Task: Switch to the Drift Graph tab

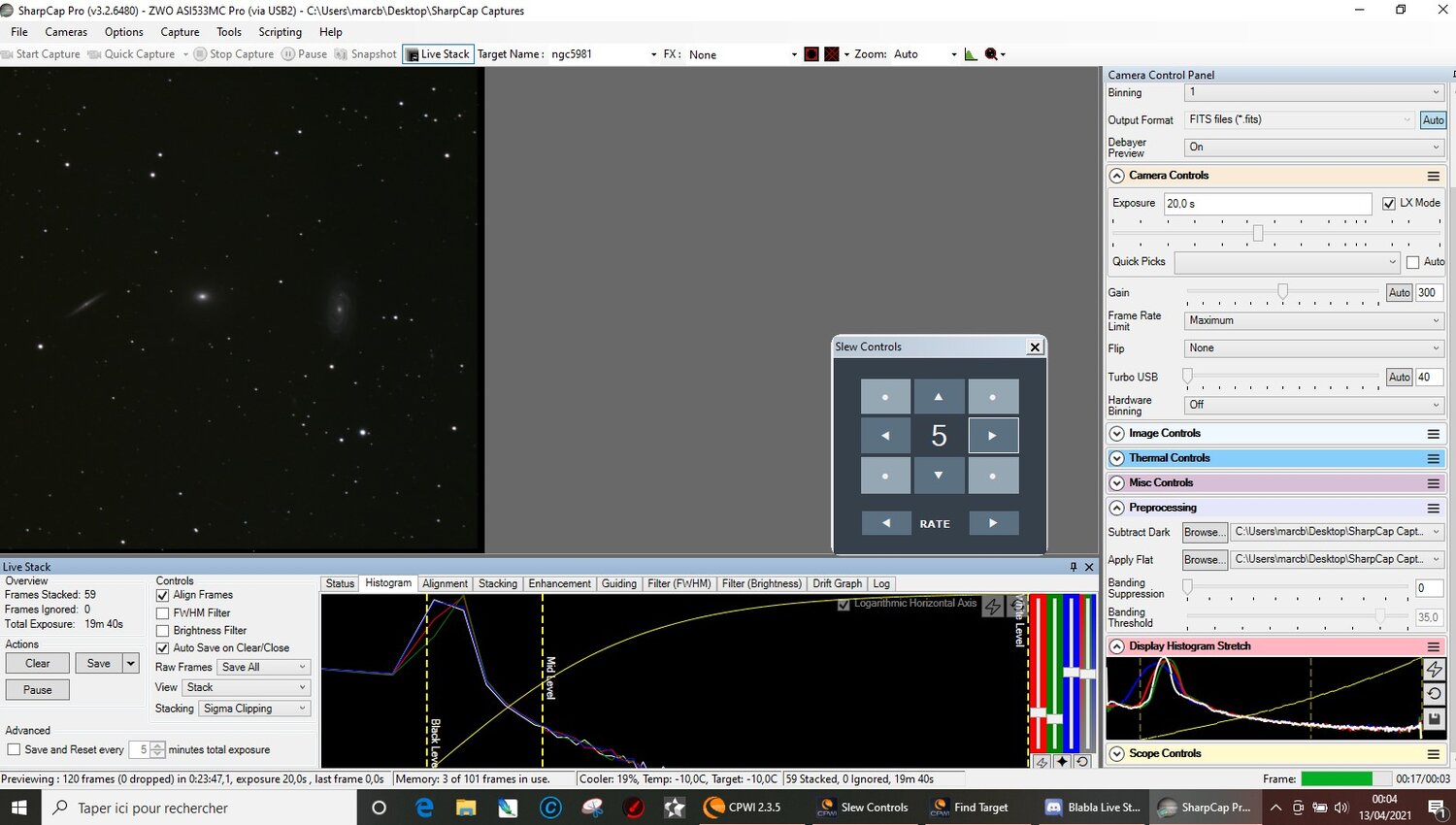Action: [837, 583]
